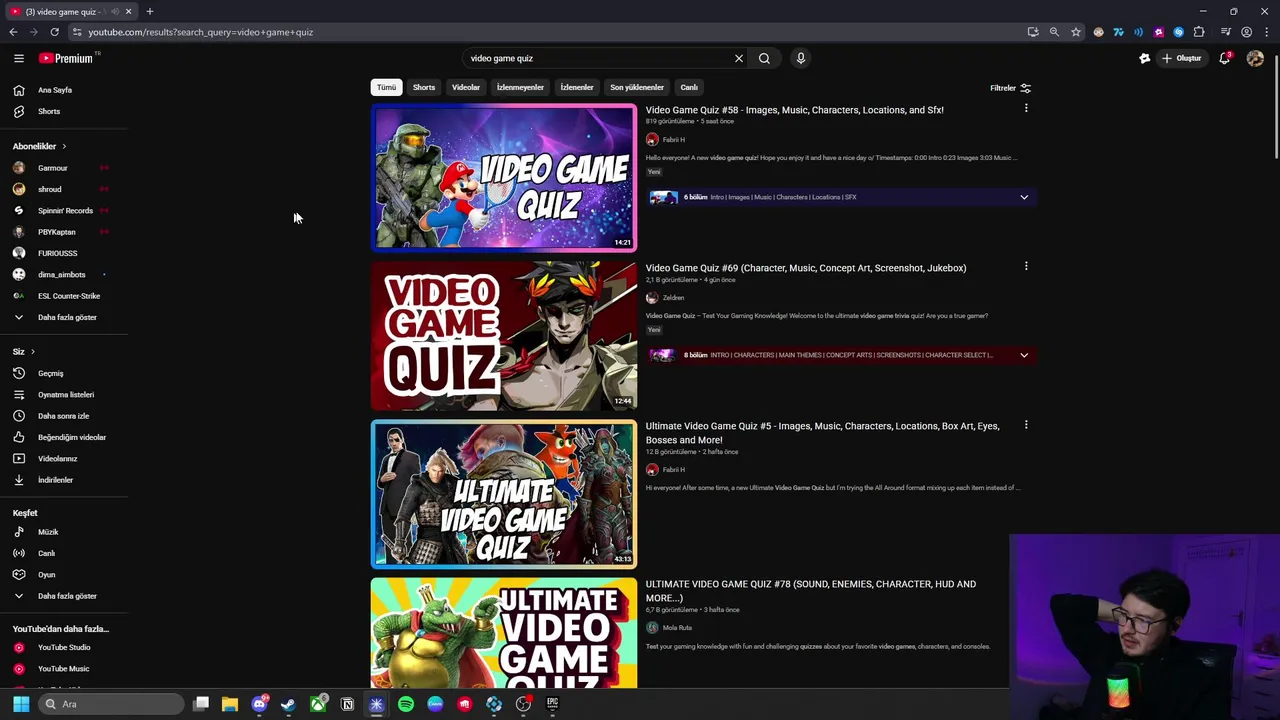Reload the page
1280x720 pixels.
pos(54,32)
